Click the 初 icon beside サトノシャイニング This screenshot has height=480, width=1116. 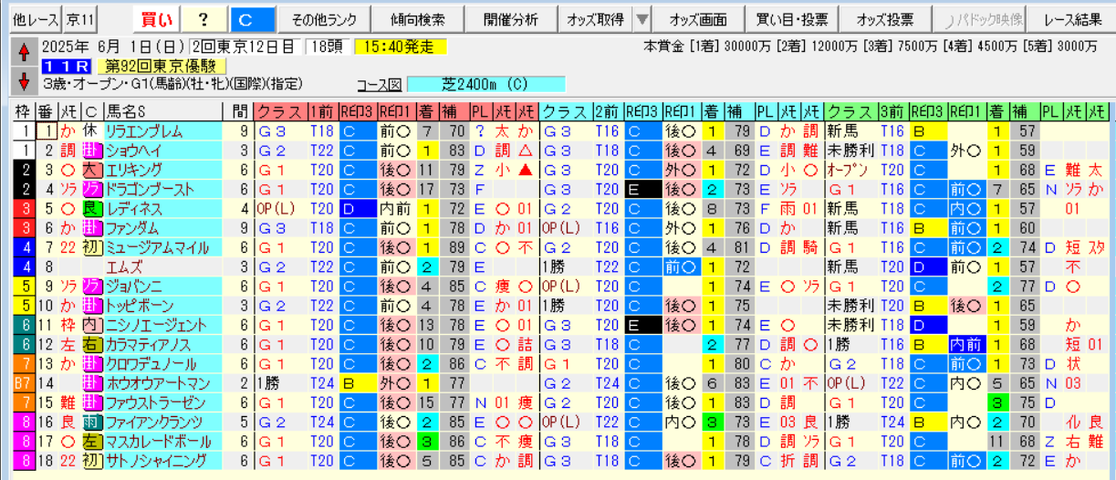91,463
